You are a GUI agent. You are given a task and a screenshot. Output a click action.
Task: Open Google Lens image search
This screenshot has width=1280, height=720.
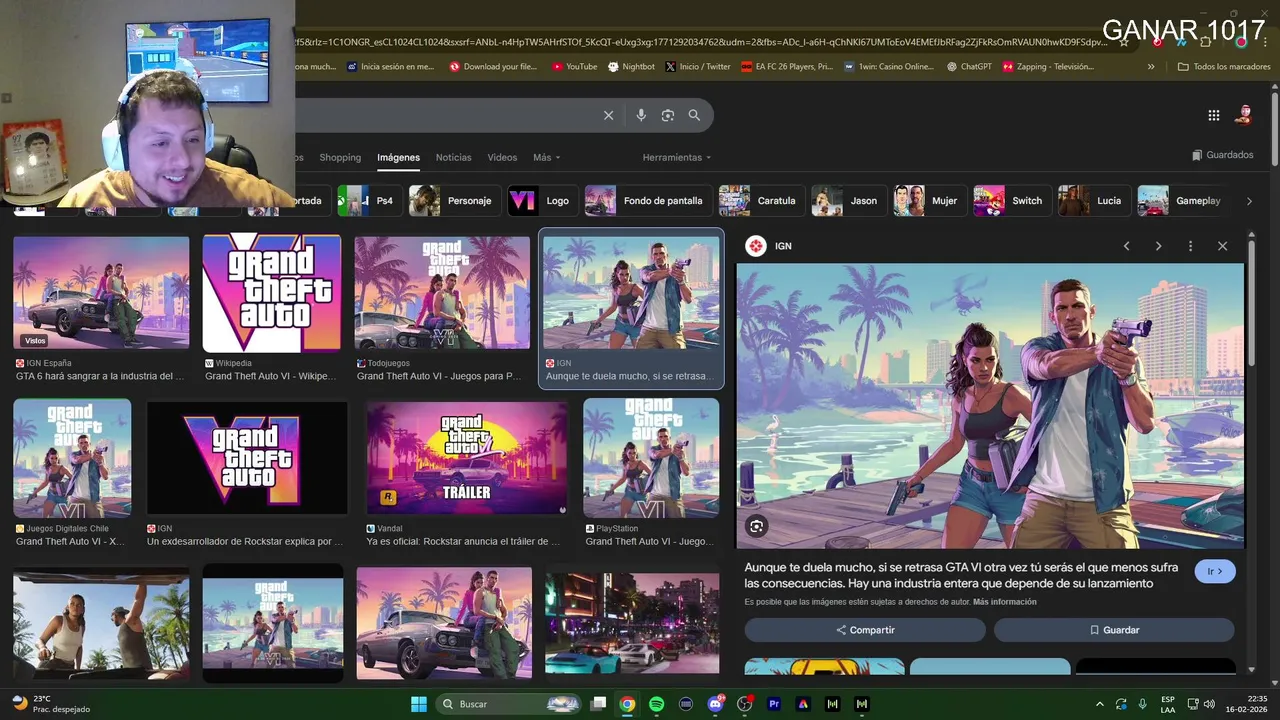[x=668, y=115]
